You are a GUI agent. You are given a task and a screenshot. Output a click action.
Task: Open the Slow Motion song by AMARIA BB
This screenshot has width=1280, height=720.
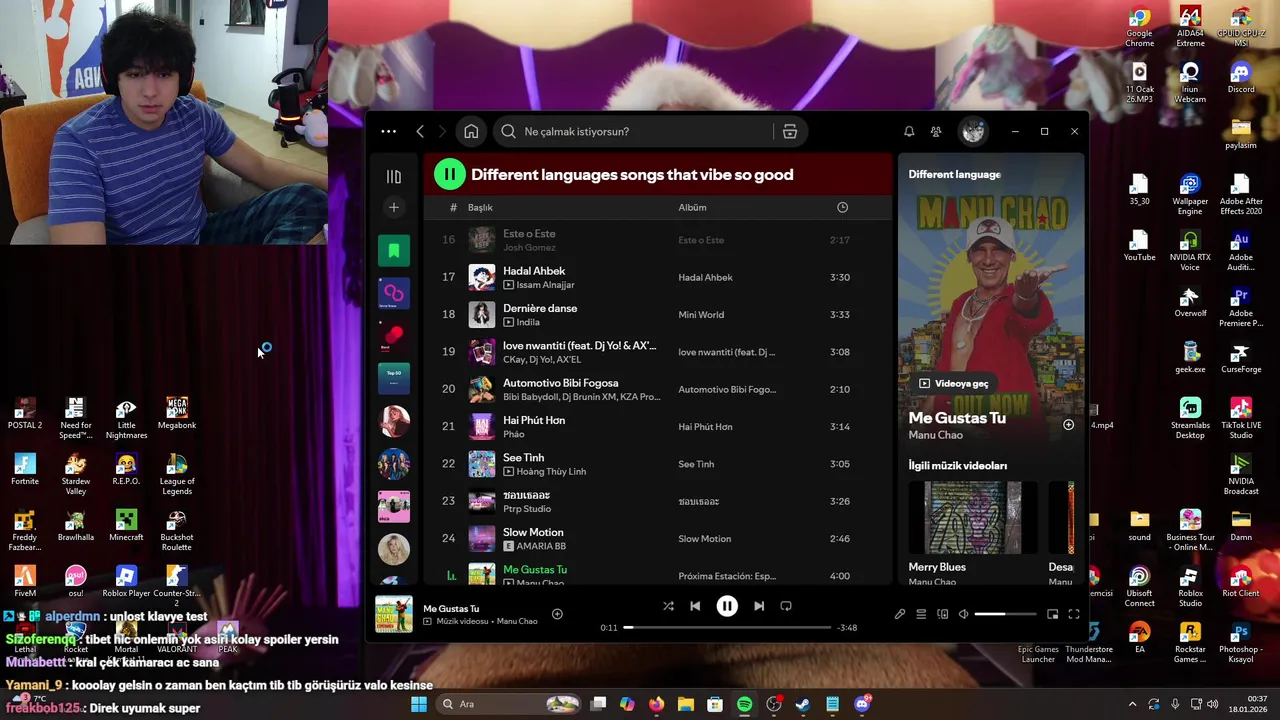(533, 532)
